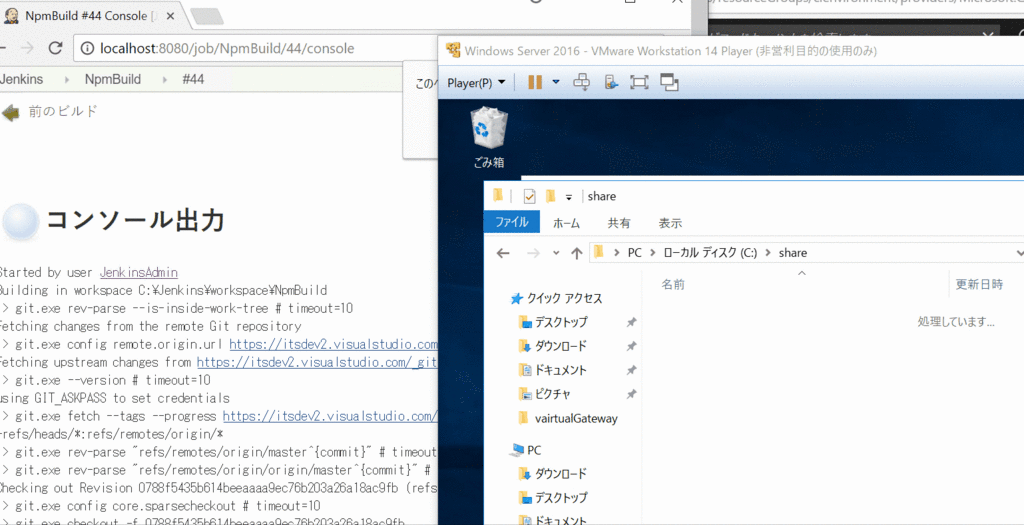This screenshot has height=525, width=1024.
Task: Go back in Explorer navigation
Action: pos(503,253)
